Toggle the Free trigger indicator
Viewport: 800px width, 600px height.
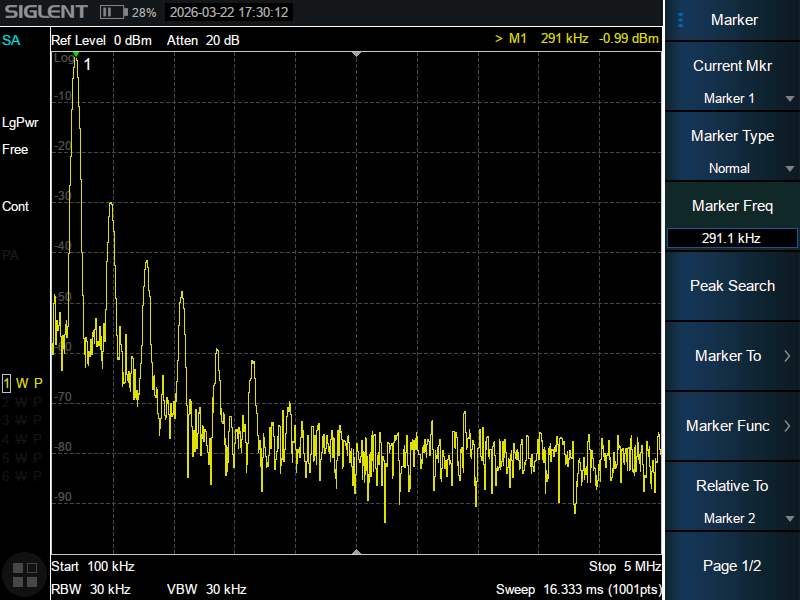click(x=16, y=149)
